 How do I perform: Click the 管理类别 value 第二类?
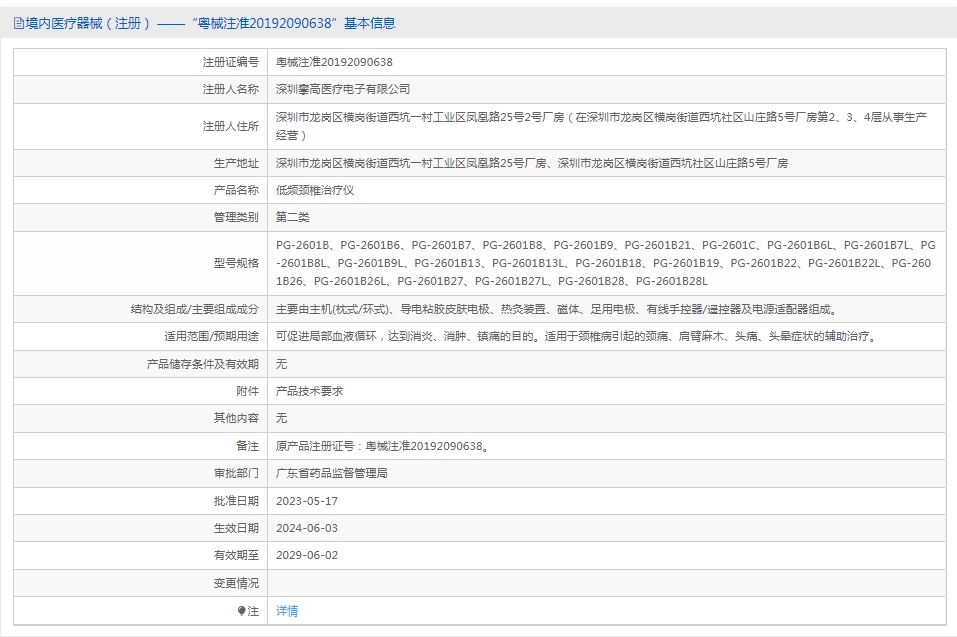tap(293, 217)
